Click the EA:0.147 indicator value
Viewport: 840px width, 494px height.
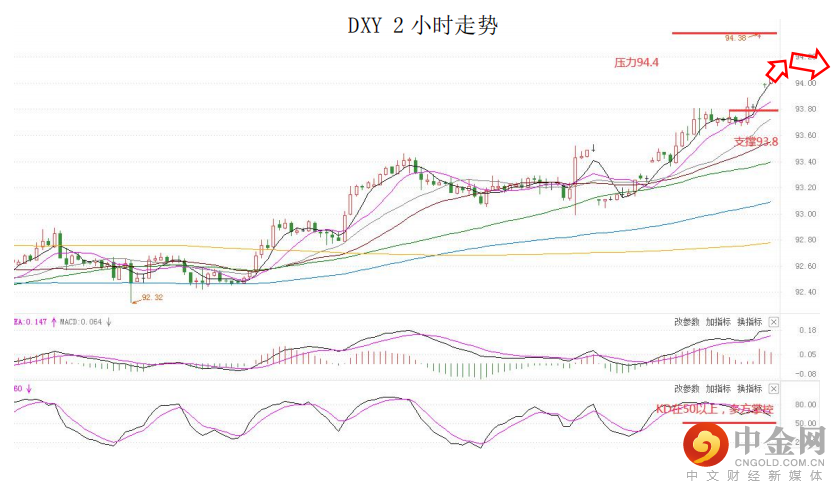pos(30,322)
